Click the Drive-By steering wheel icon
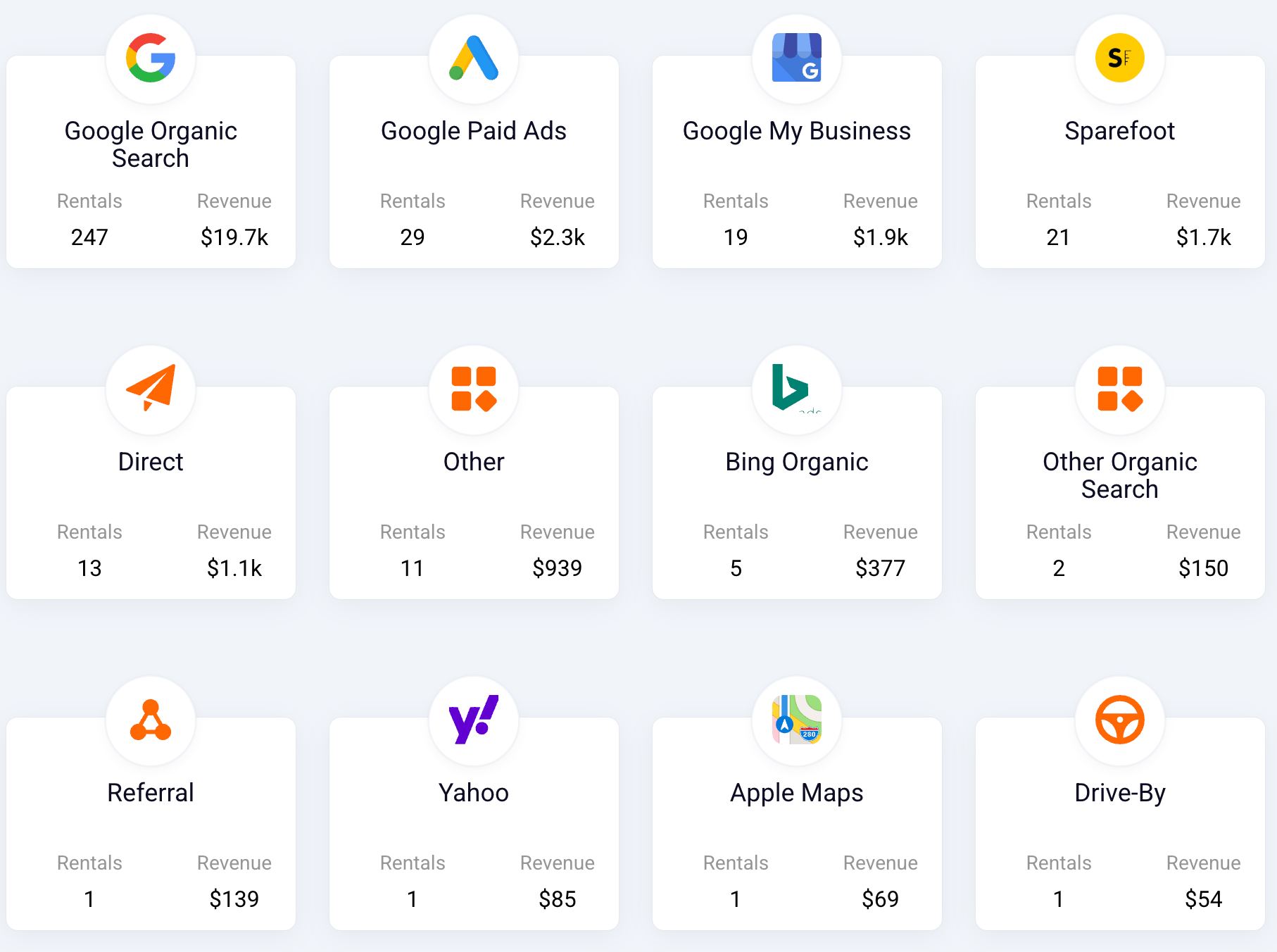 tap(1120, 720)
